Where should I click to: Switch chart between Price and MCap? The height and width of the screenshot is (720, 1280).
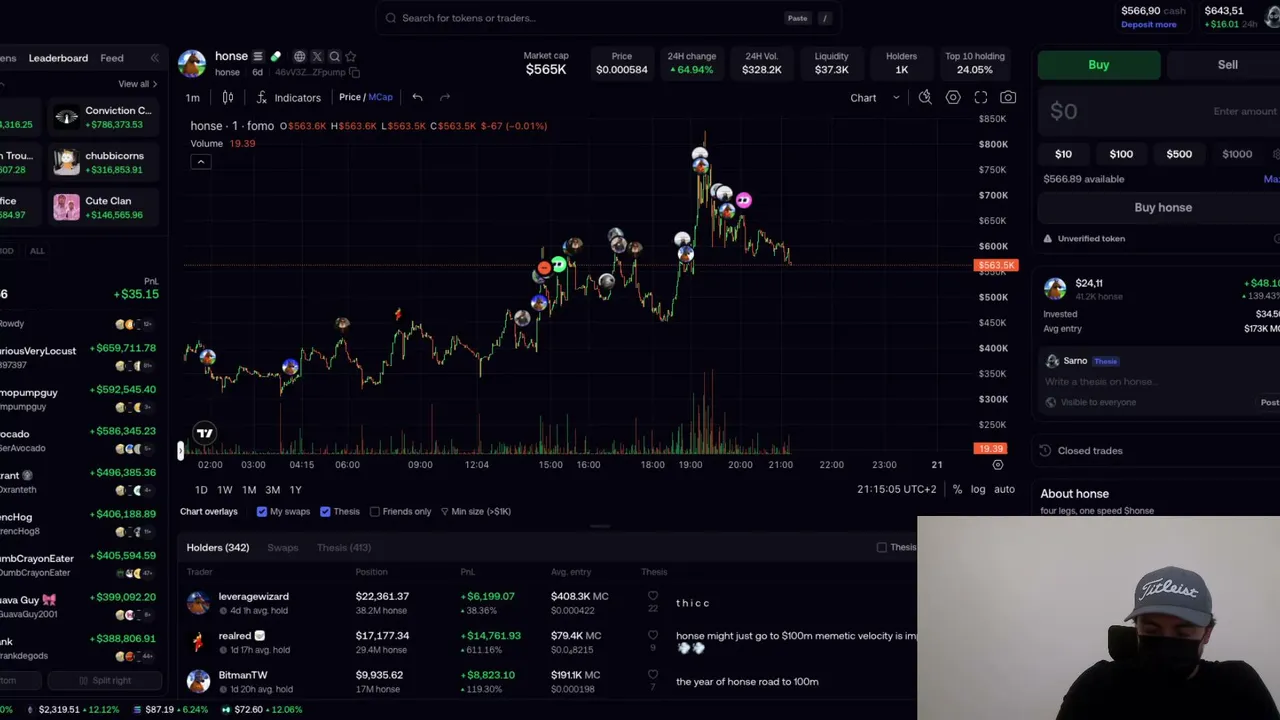click(x=366, y=97)
